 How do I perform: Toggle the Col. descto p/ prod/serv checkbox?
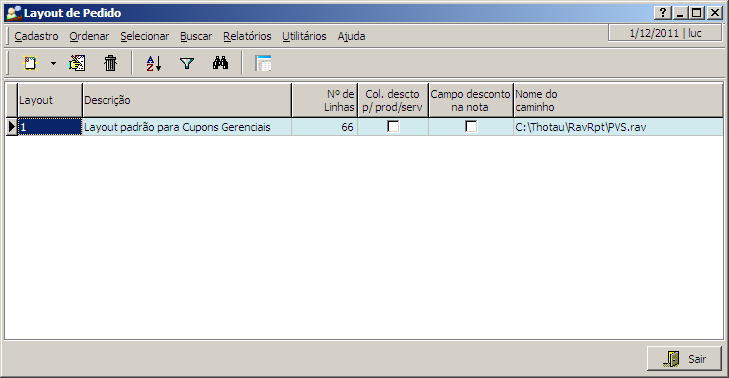[393, 126]
